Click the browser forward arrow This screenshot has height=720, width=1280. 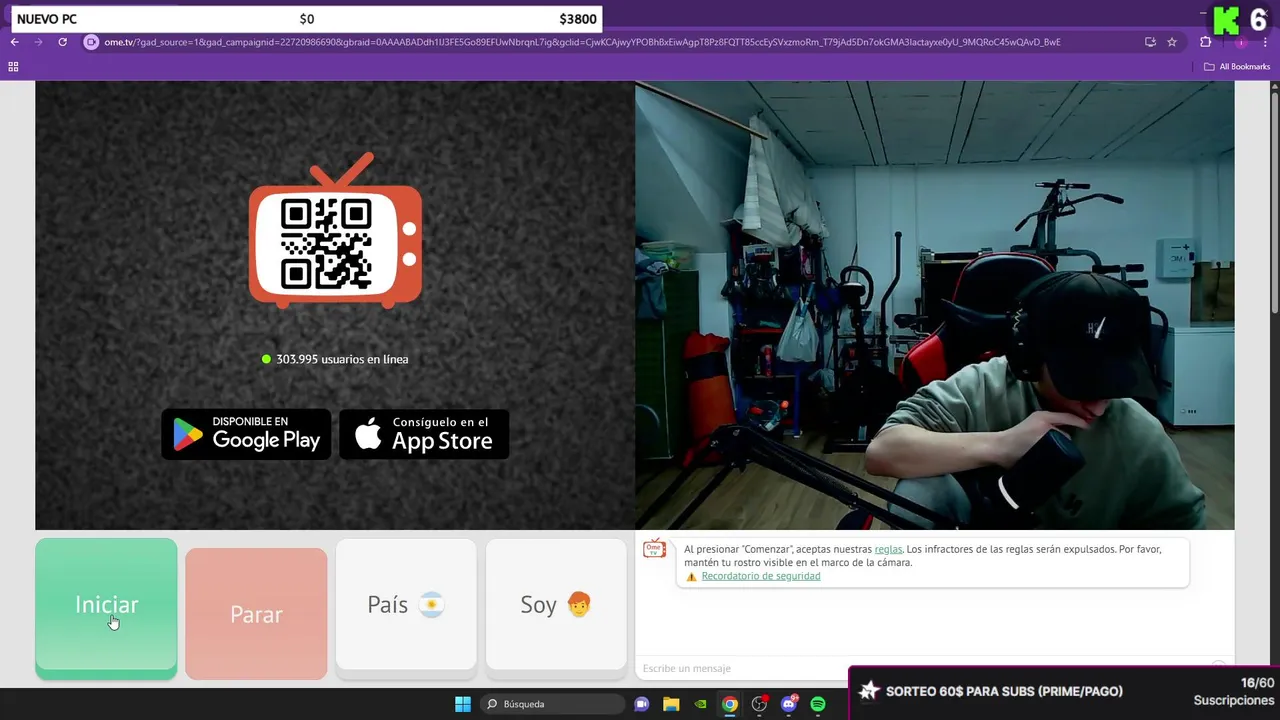(x=39, y=42)
